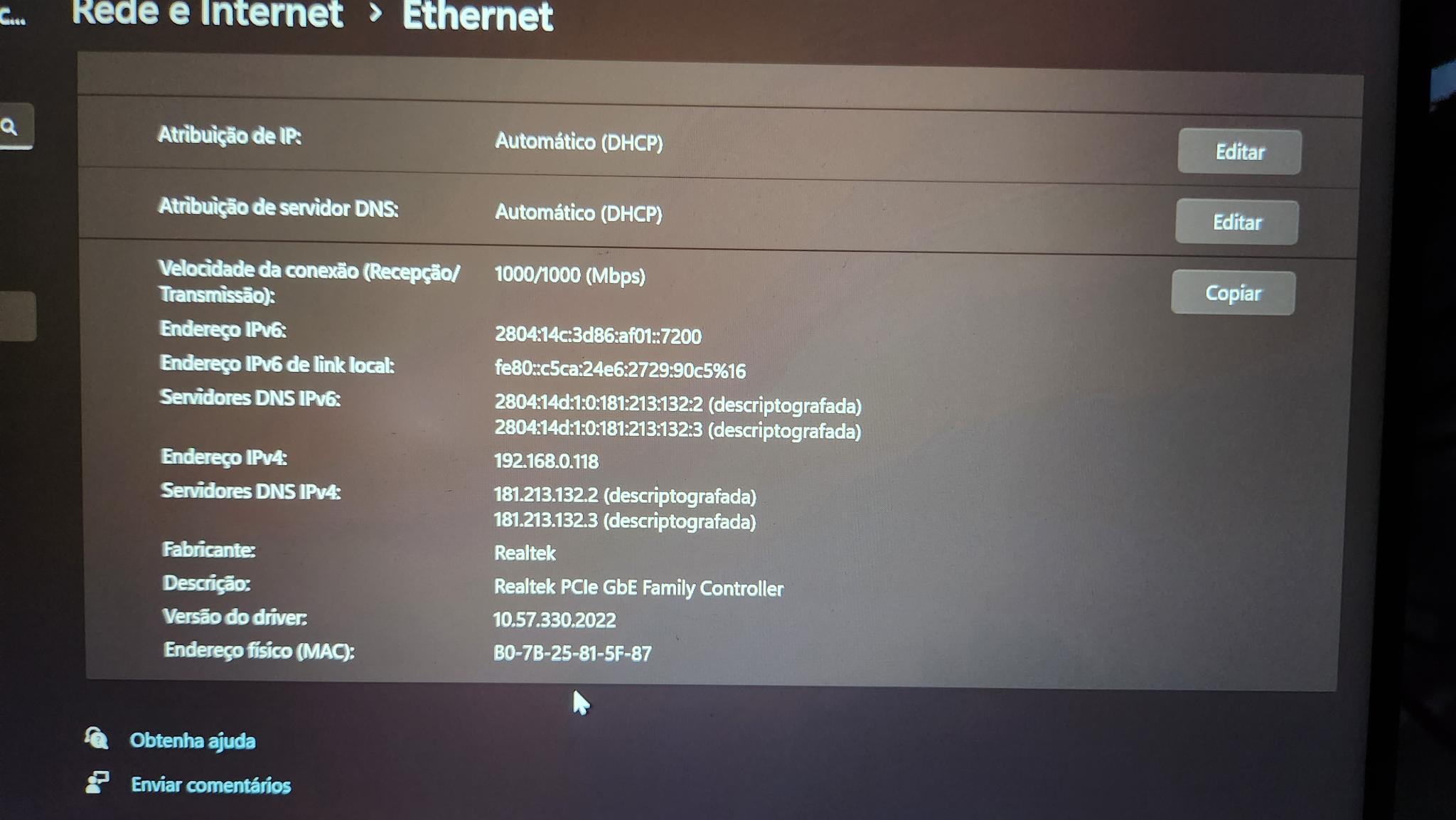Screen dimensions: 1456x820
Task: Click the Realtek PCIe GbE Family Controller text
Action: coord(638,587)
